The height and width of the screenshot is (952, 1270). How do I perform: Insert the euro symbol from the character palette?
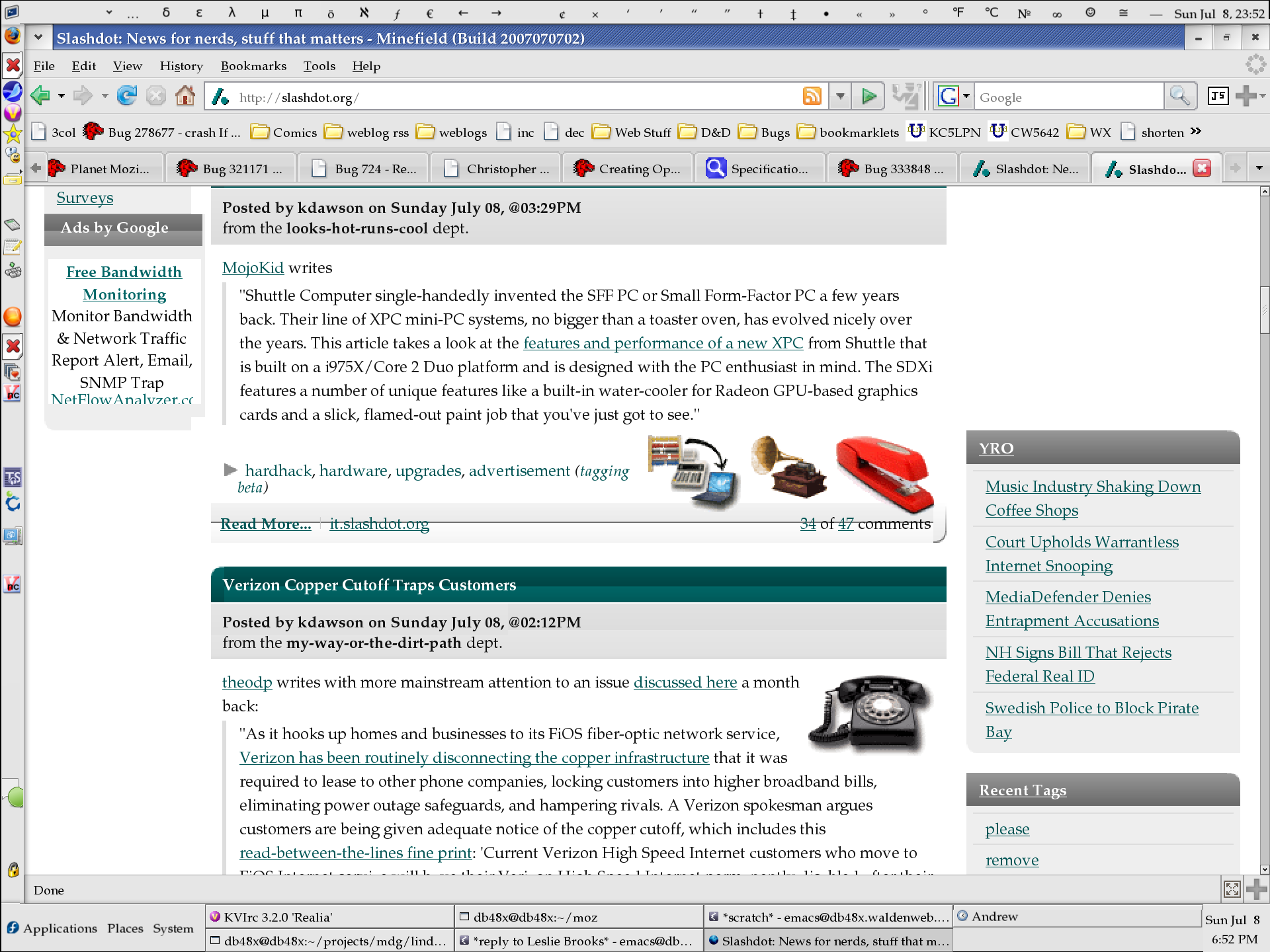[x=430, y=13]
